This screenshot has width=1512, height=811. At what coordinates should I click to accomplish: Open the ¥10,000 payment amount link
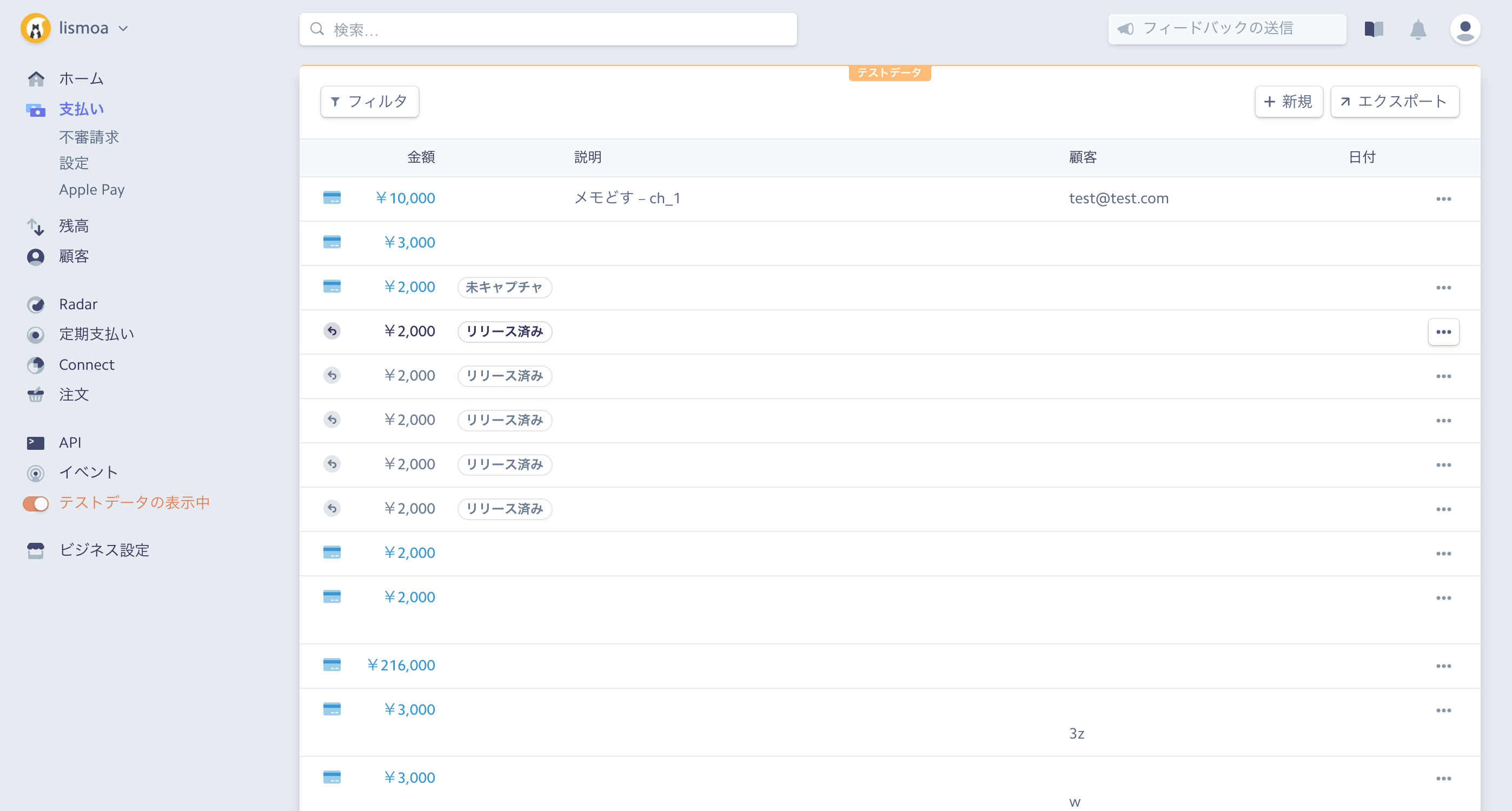pos(405,198)
